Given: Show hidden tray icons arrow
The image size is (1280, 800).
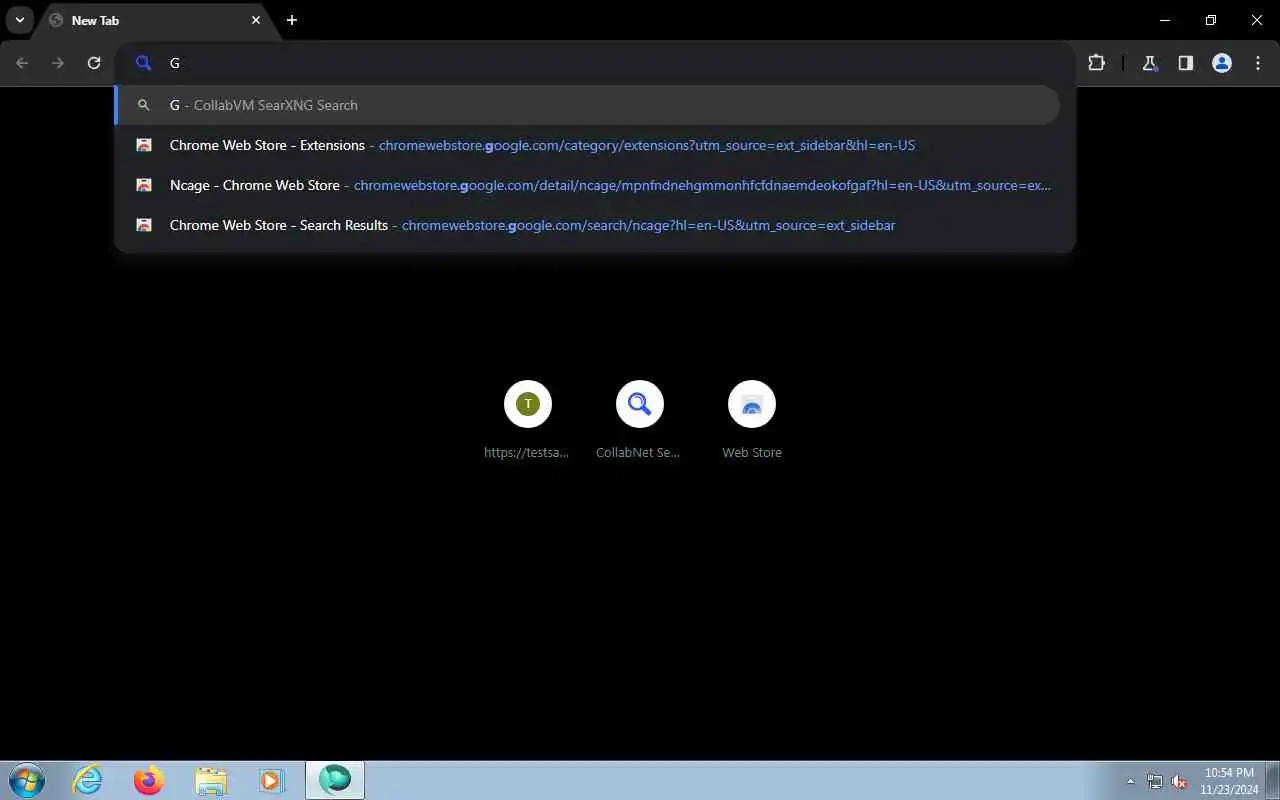Looking at the screenshot, I should tap(1131, 781).
